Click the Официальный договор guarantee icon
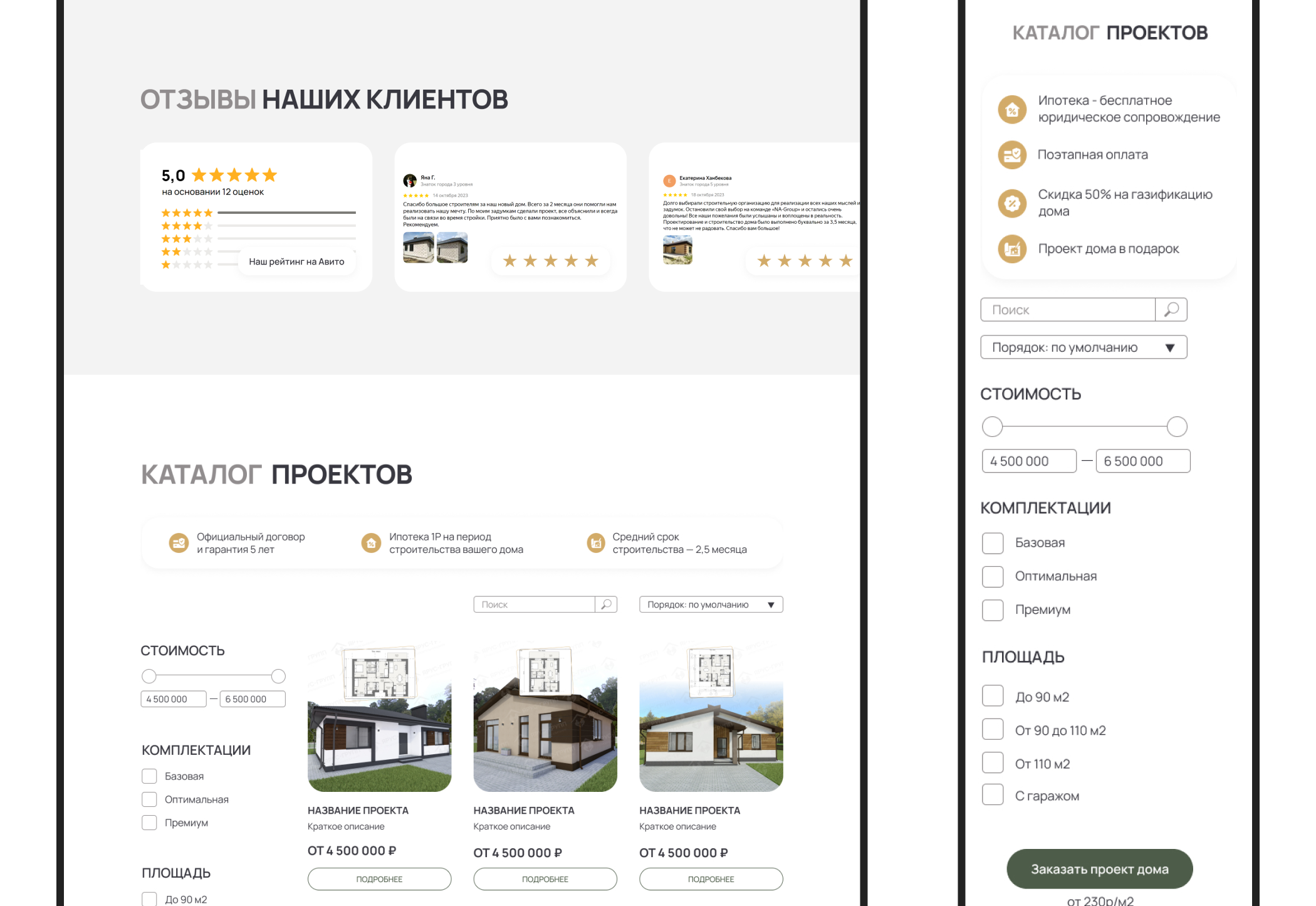The image size is (1316, 906). tap(179, 543)
